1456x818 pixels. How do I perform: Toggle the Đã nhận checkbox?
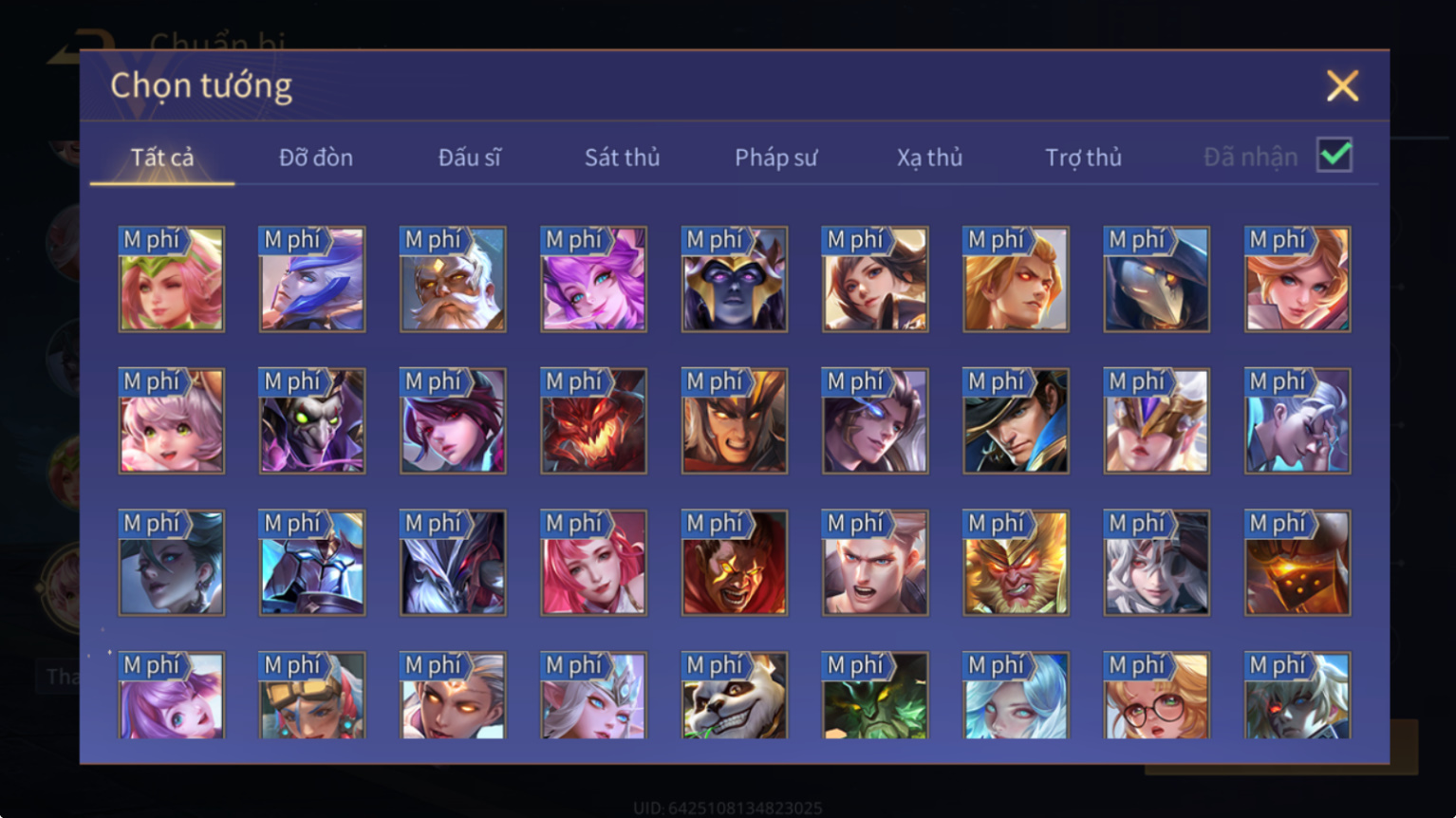coord(1335,155)
